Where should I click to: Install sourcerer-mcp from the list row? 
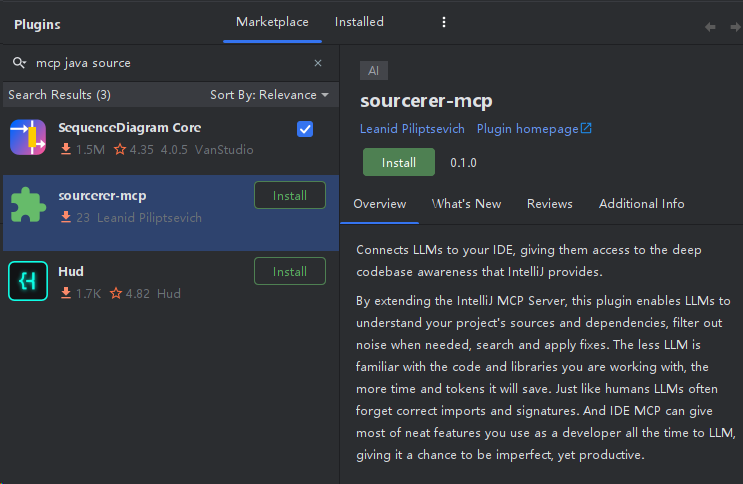(x=290, y=195)
